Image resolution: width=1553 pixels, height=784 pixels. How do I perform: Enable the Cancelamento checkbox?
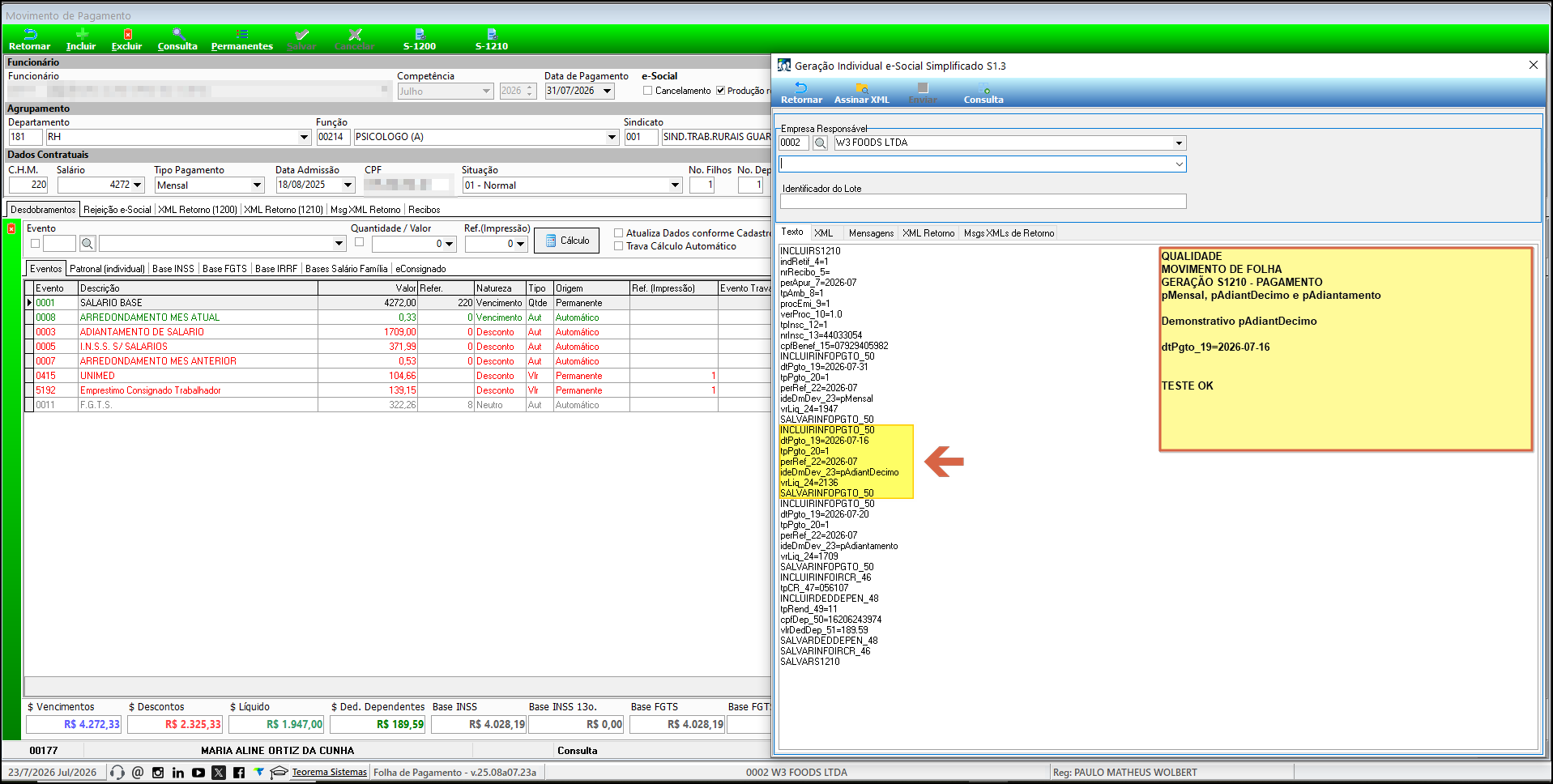(x=648, y=91)
